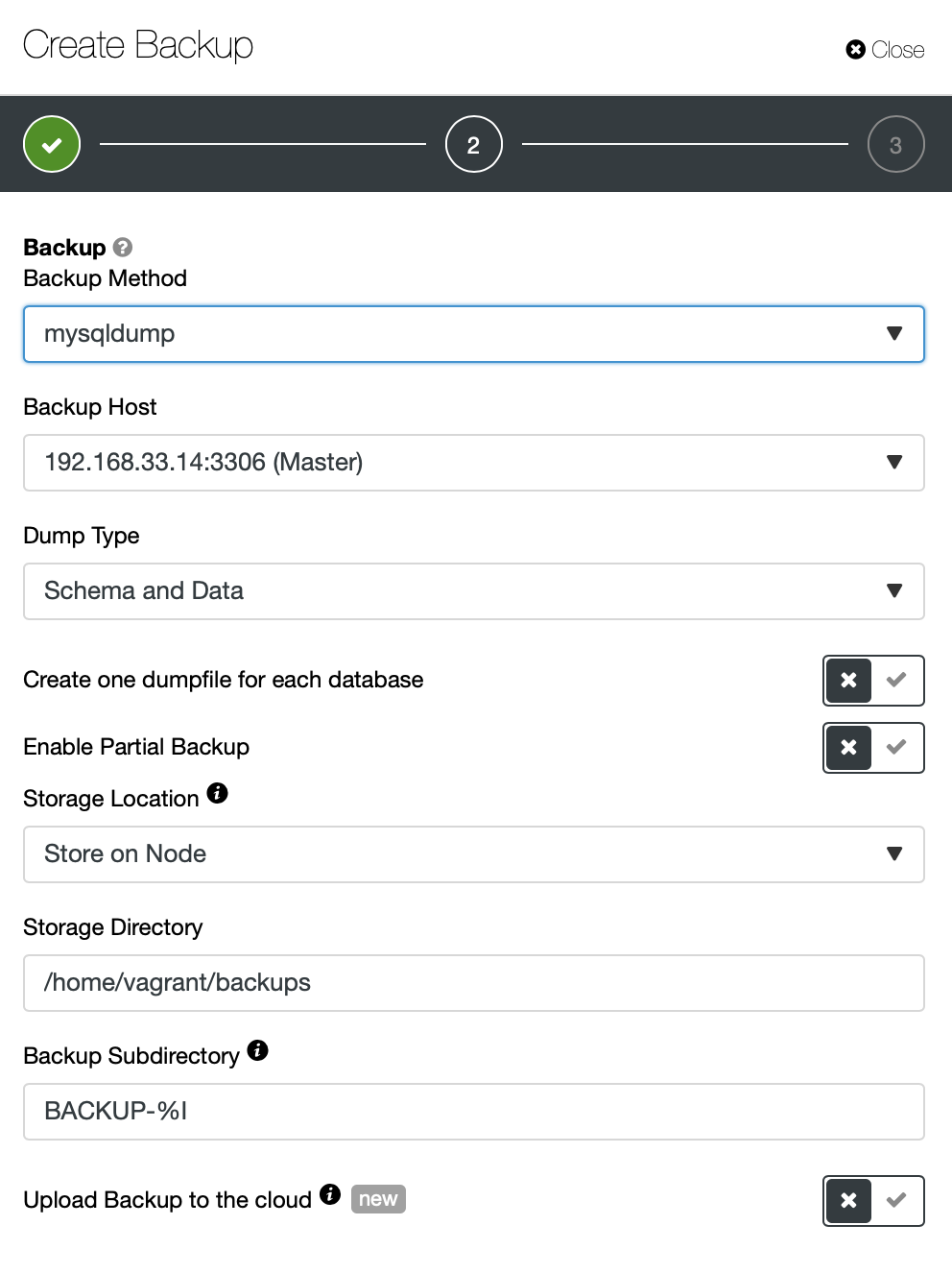Image resolution: width=952 pixels, height=1273 pixels.
Task: Click the Storage Directory input field
Action: pyautogui.click(x=474, y=983)
